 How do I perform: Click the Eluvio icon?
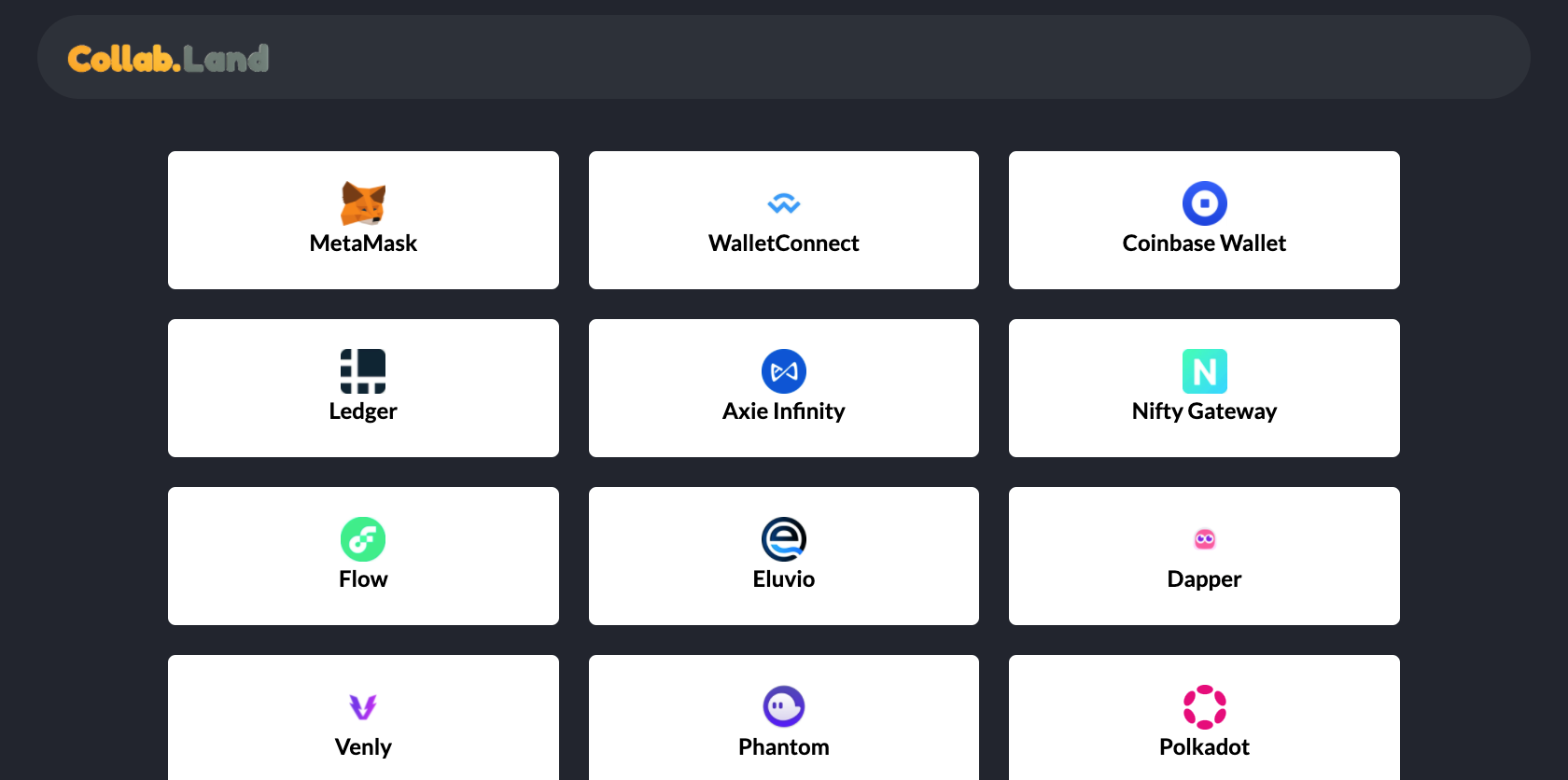[784, 538]
